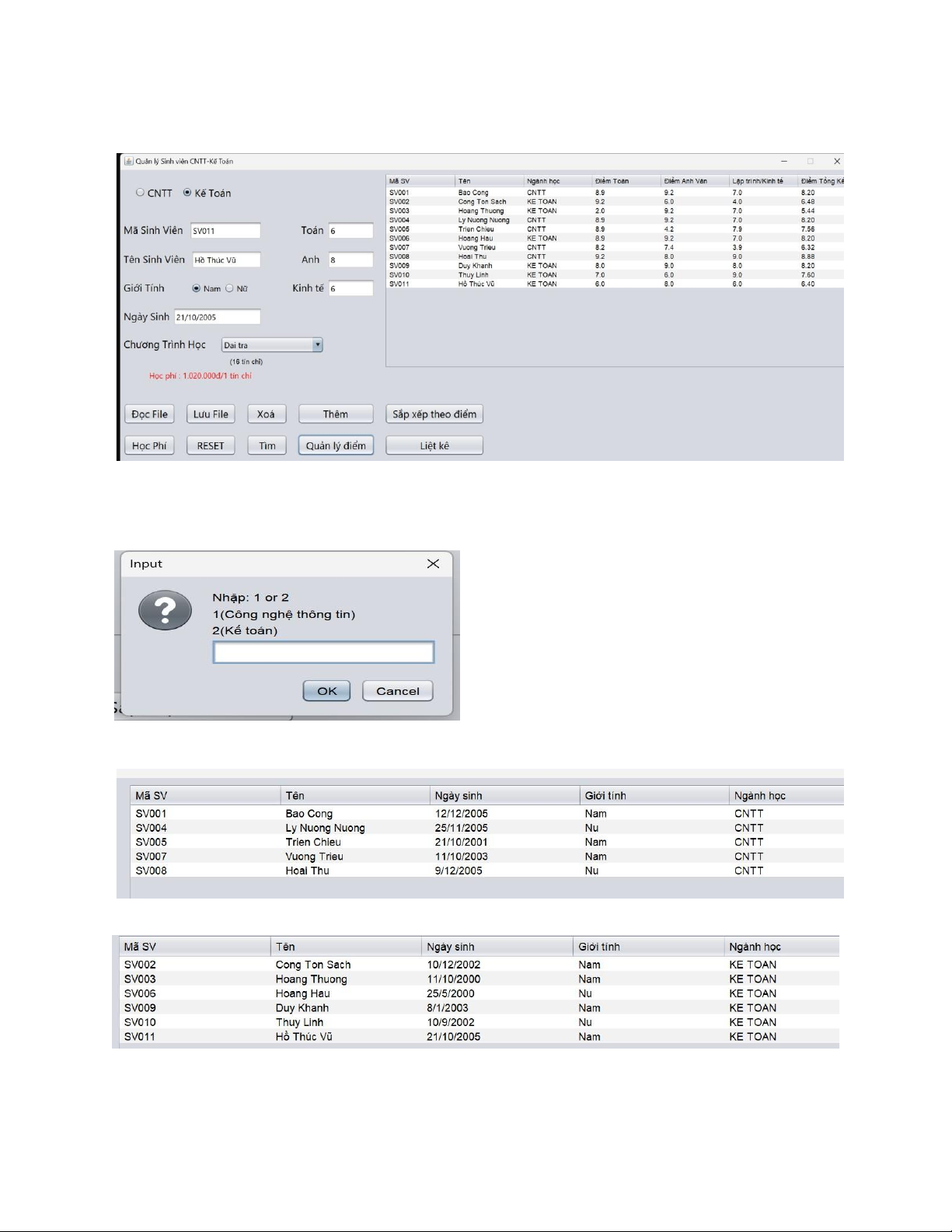The width and height of the screenshot is (952, 1232).
Task: Click the Lưu File button
Action: pos(211,414)
